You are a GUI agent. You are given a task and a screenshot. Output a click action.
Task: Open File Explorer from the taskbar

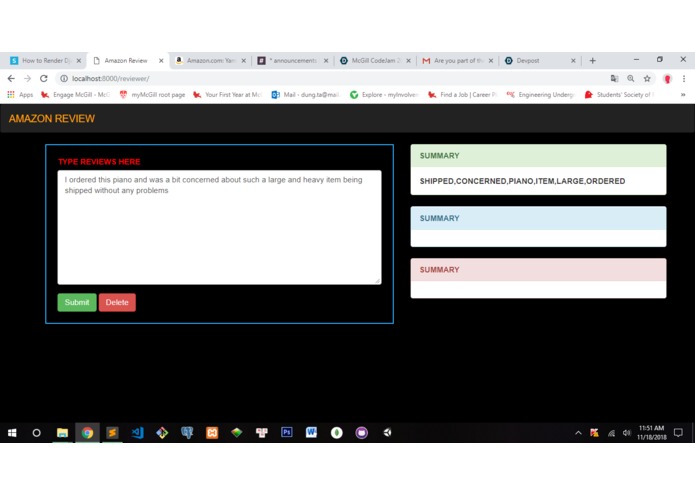pyautogui.click(x=62, y=433)
